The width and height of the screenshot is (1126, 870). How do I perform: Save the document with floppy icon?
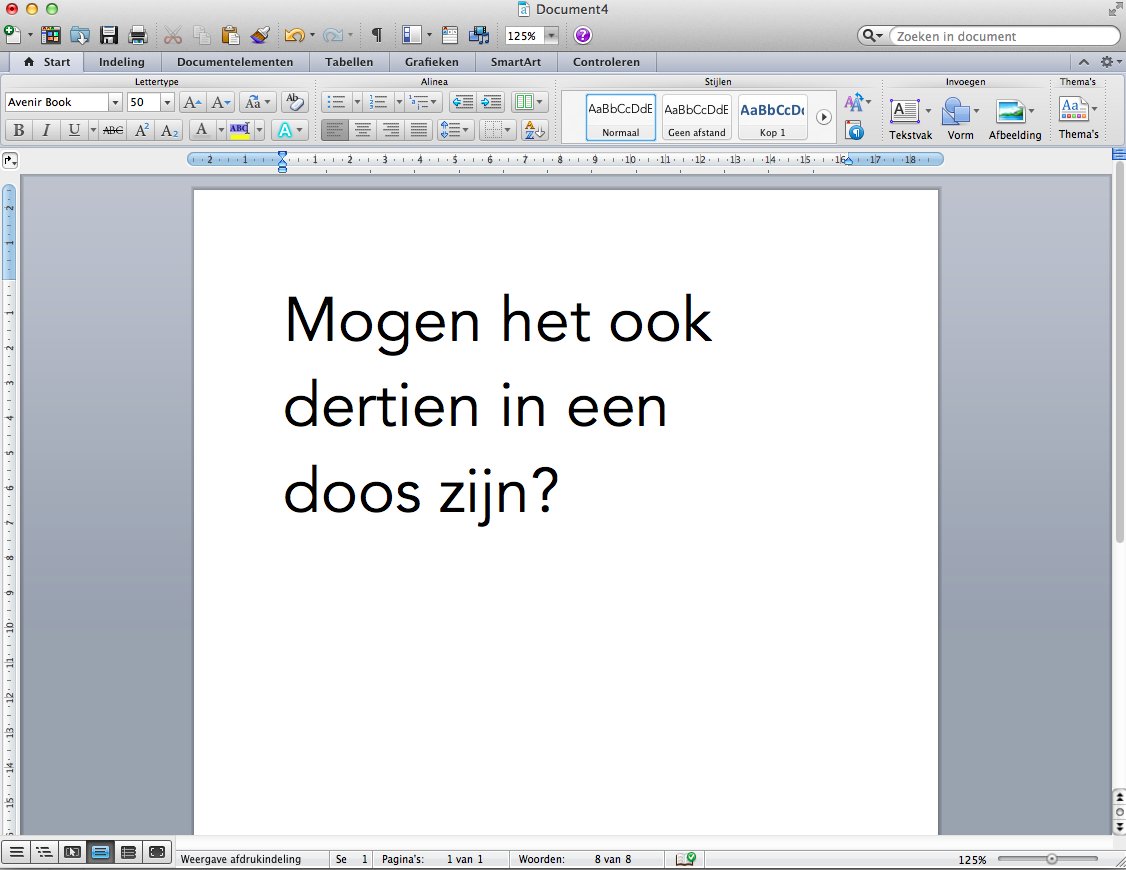[x=108, y=34]
